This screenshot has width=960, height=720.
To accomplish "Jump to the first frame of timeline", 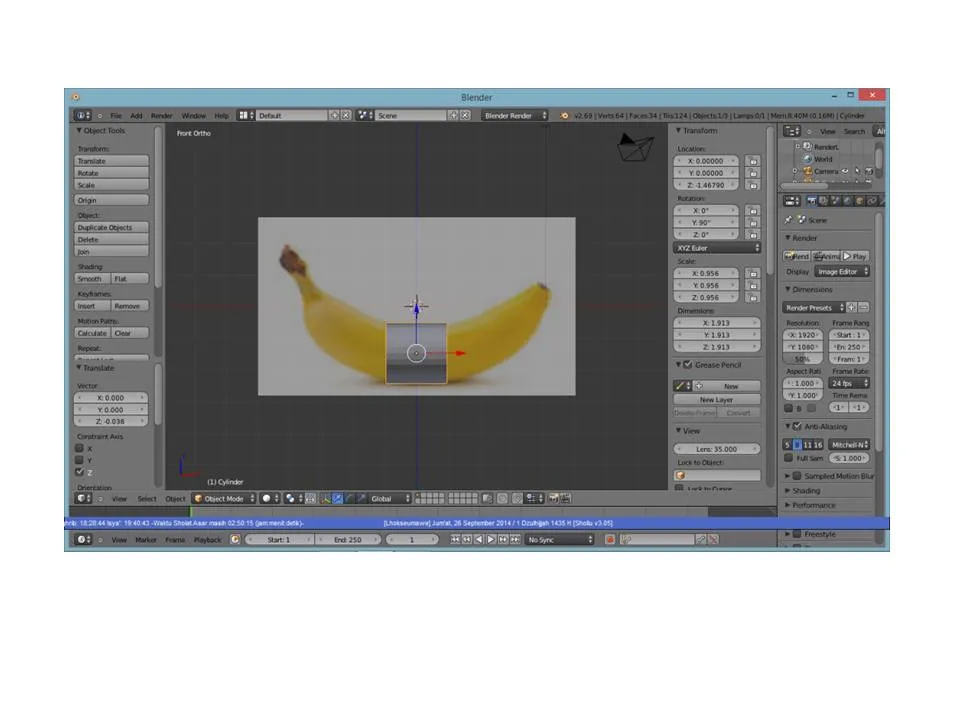I will click(455, 539).
